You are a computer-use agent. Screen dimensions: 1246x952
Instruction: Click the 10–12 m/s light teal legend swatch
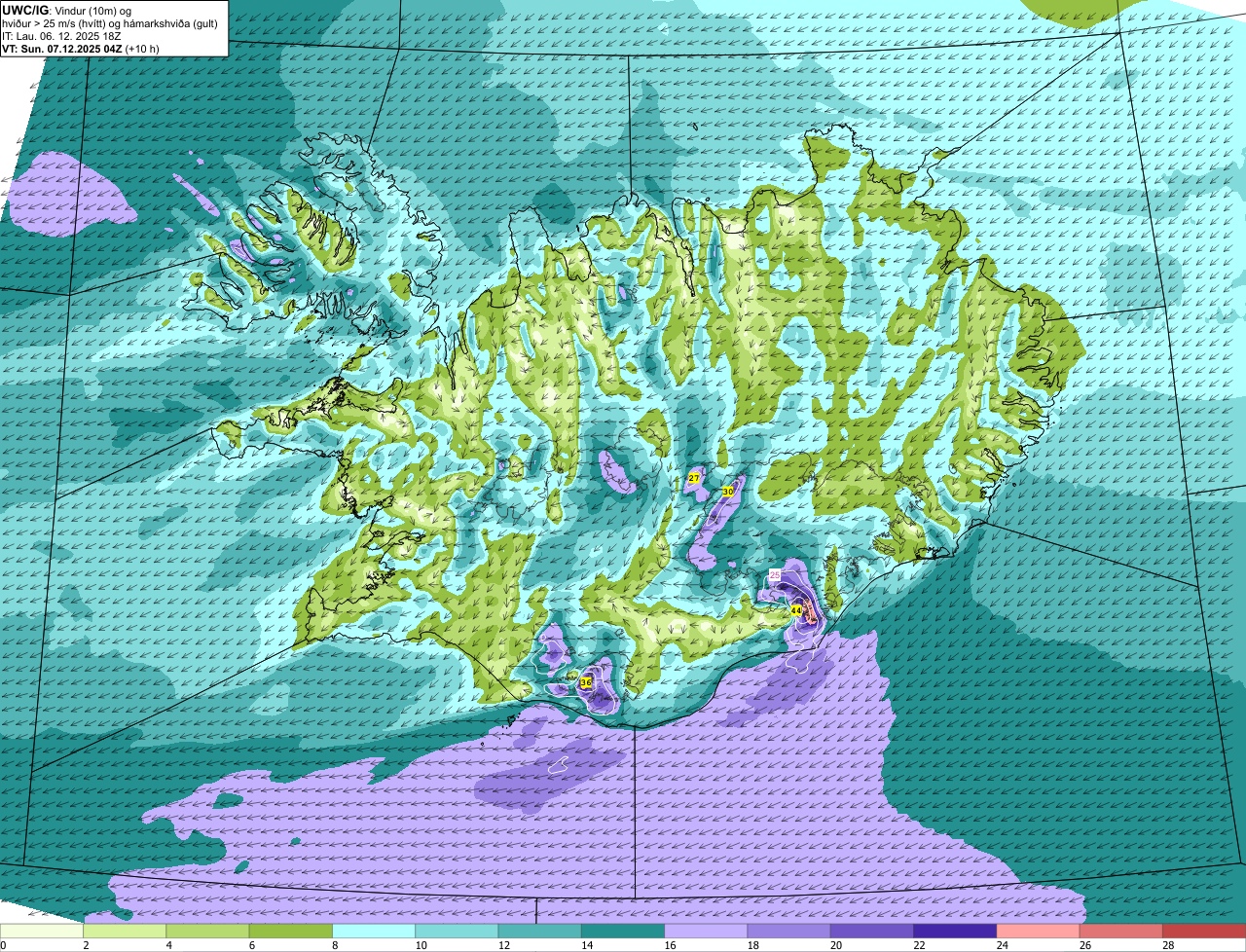tap(457, 931)
